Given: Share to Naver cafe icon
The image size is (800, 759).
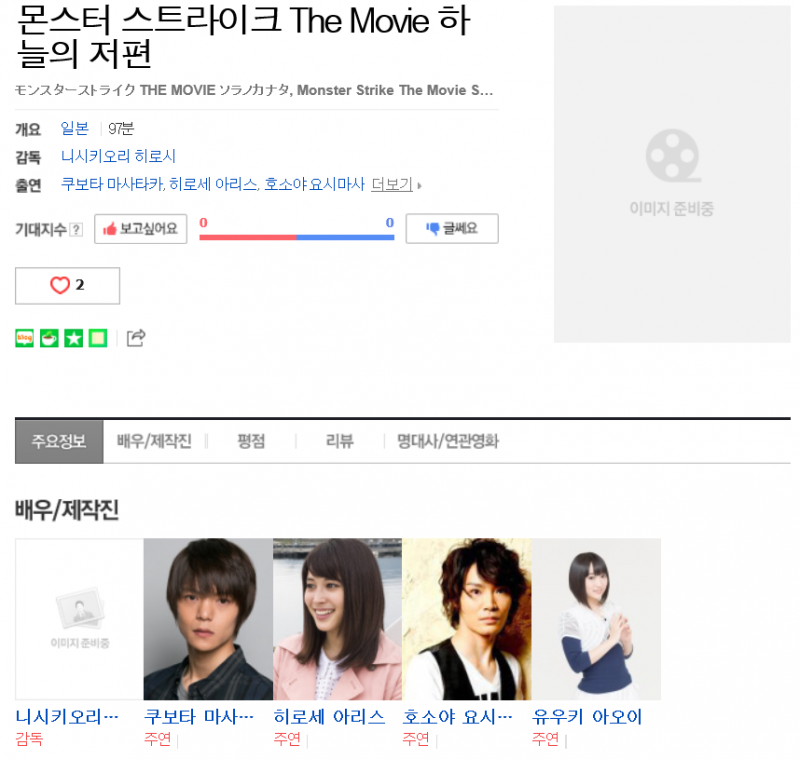Looking at the screenshot, I should pyautogui.click(x=49, y=338).
